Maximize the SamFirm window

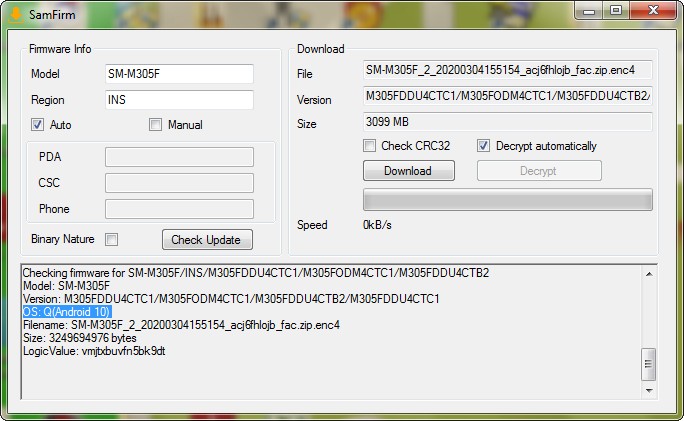coord(616,10)
